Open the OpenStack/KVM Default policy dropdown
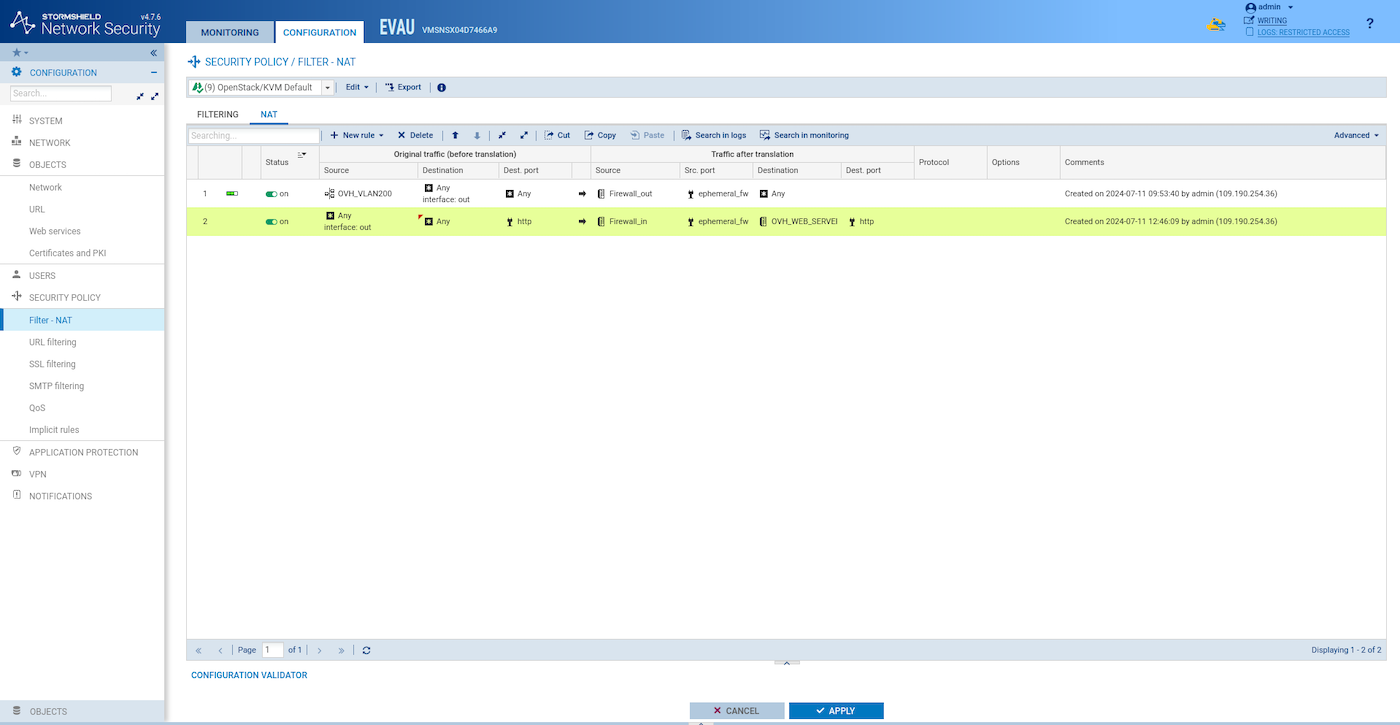The image size is (1400, 725). tap(327, 88)
